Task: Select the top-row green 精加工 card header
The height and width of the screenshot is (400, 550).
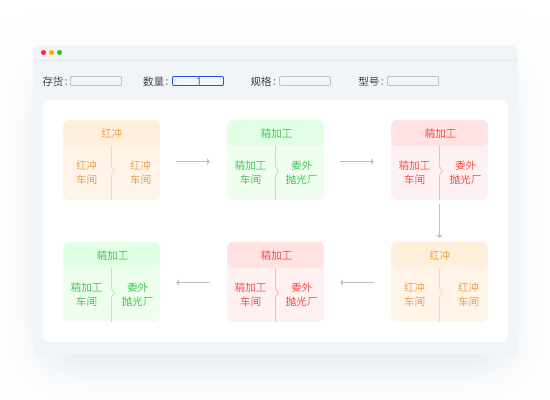Action: (x=275, y=133)
